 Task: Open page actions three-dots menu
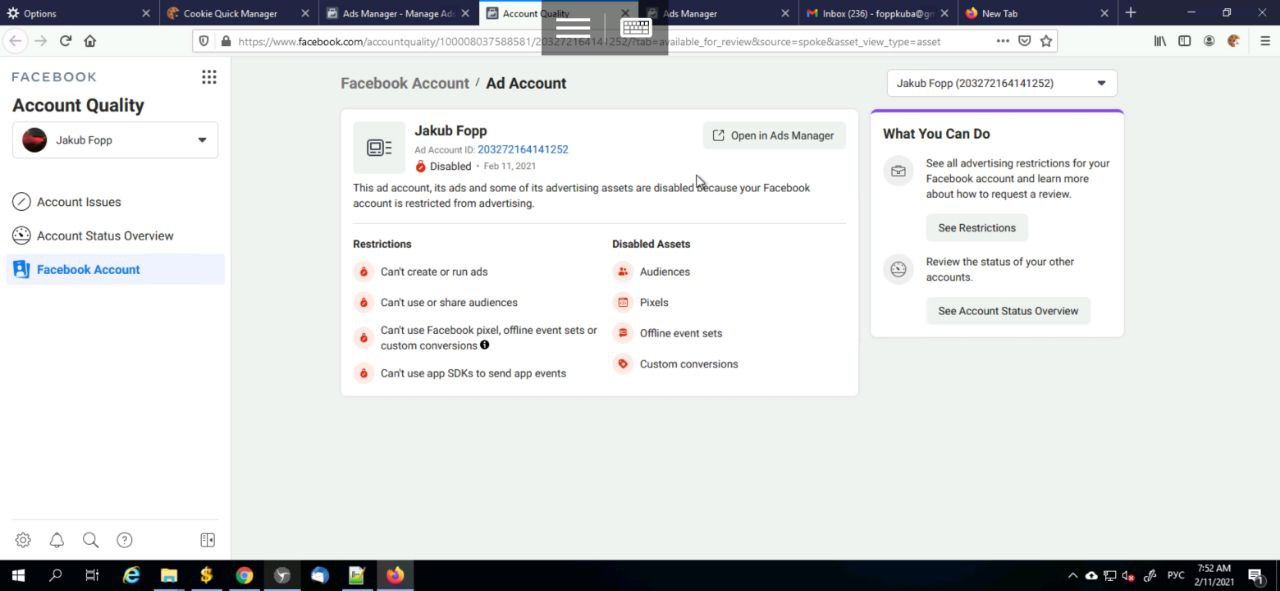pyautogui.click(x=1003, y=41)
